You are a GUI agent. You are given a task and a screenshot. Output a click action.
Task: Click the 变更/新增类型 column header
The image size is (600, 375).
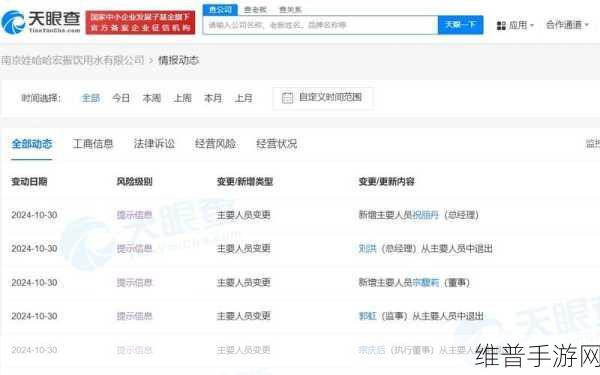coord(245,181)
